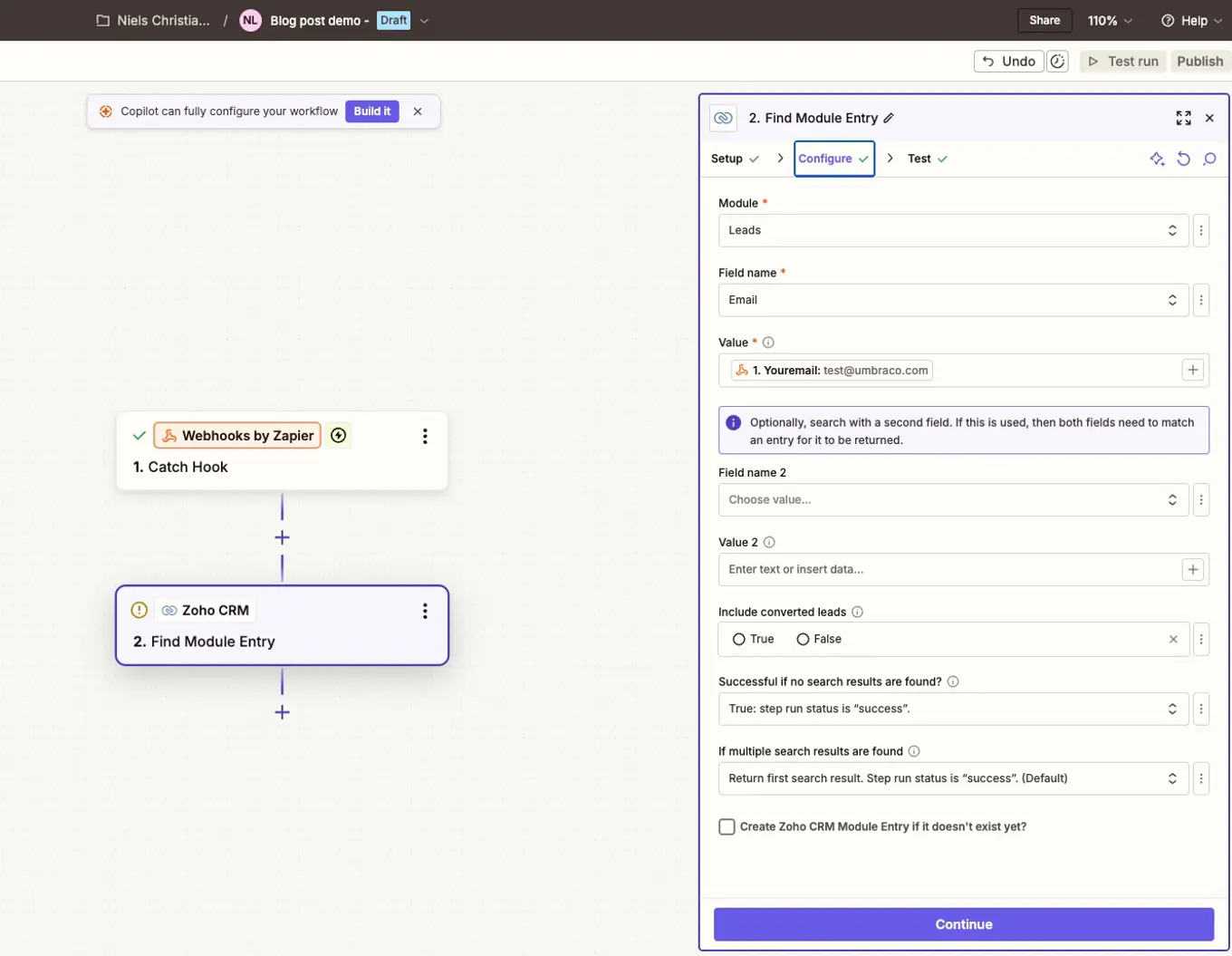Open the Setup tab
Screen dimensions: 1232x956
[727, 158]
